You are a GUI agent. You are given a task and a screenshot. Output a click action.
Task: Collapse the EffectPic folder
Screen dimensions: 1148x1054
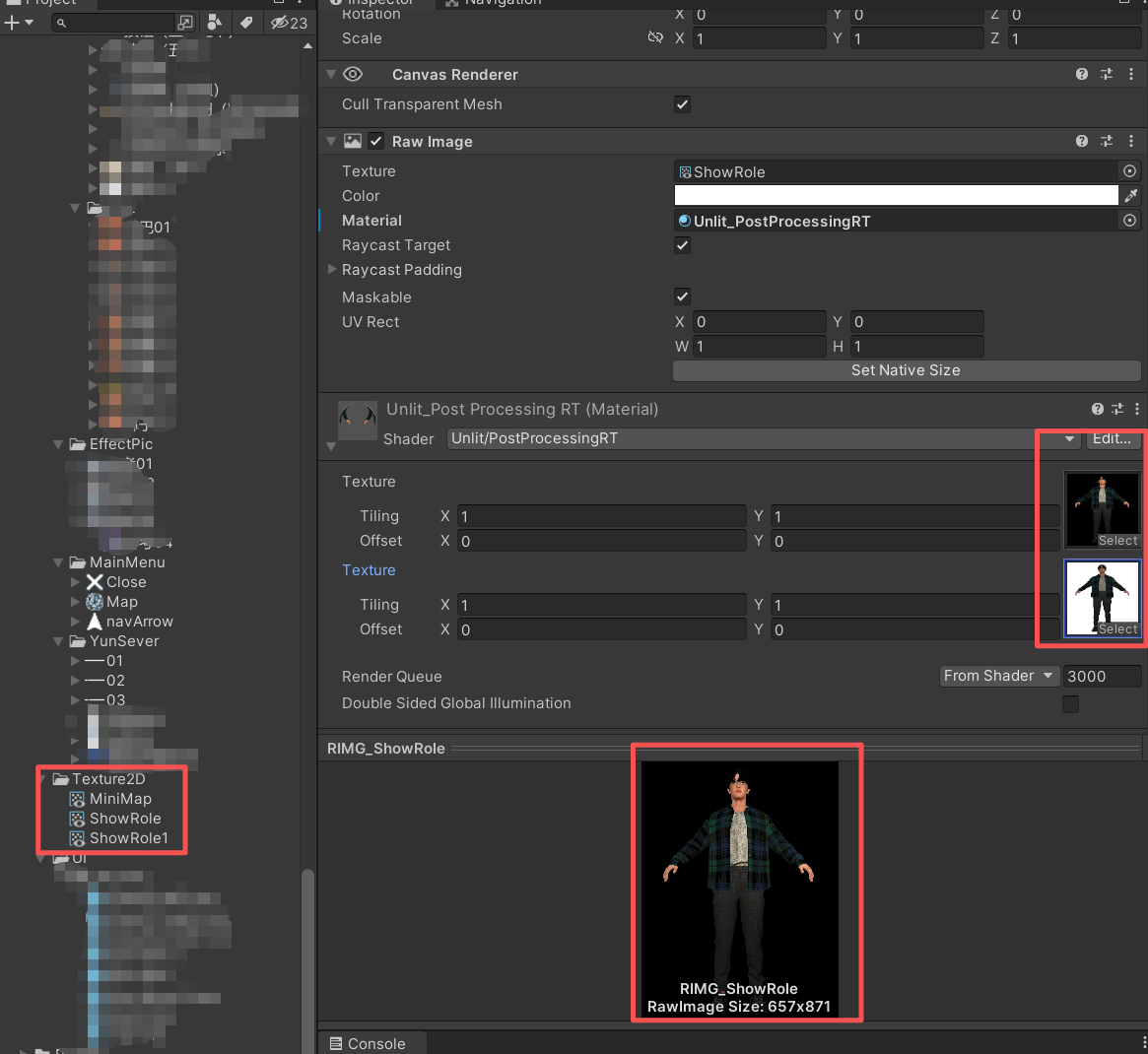pyautogui.click(x=58, y=444)
